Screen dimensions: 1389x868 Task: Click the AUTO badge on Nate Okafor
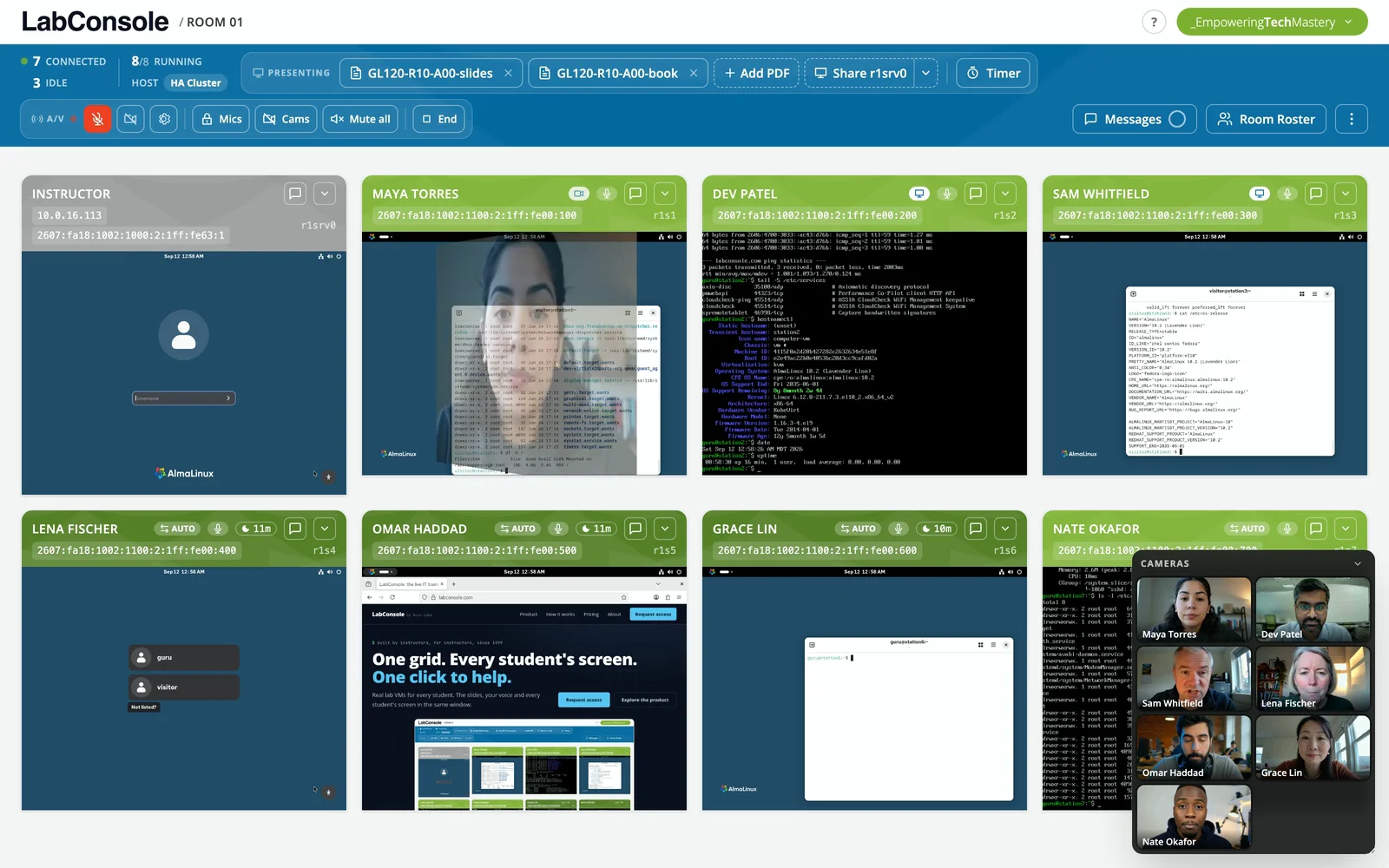point(1247,529)
